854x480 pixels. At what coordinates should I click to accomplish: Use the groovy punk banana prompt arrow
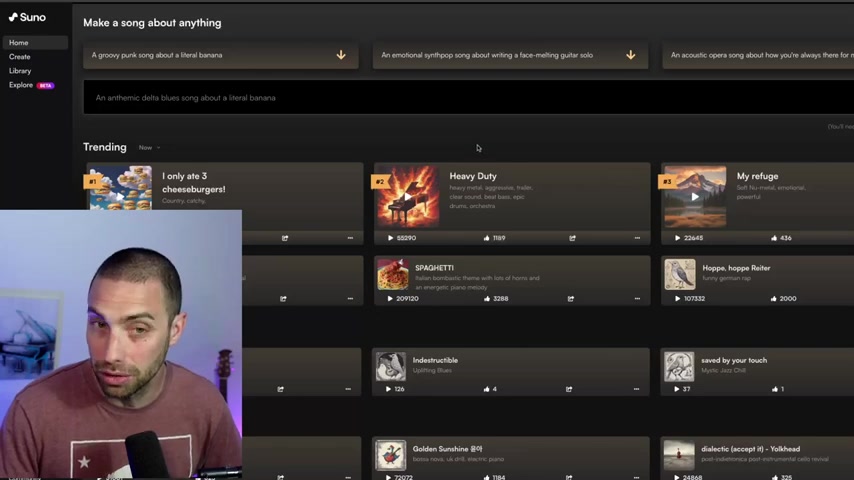click(341, 55)
